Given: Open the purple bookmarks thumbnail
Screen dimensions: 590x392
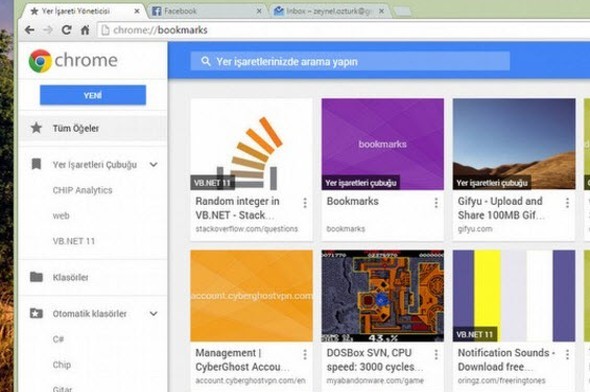Looking at the screenshot, I should click(382, 144).
